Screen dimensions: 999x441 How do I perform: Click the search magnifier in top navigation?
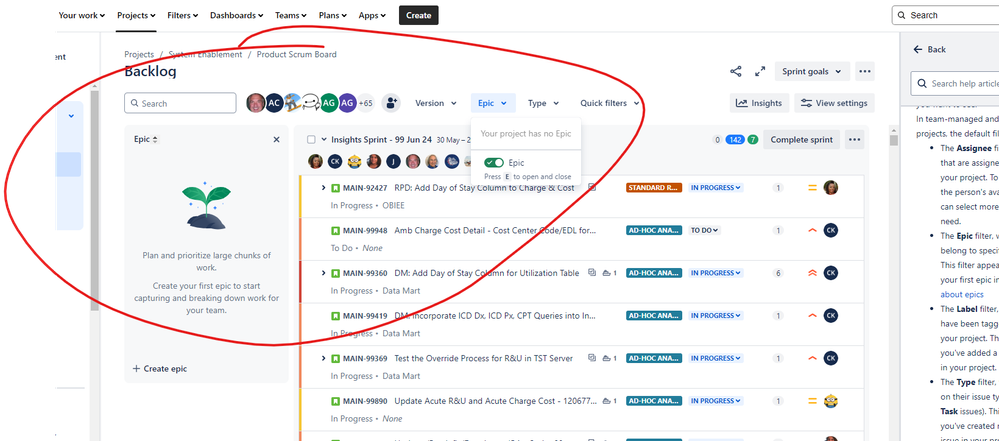click(902, 15)
